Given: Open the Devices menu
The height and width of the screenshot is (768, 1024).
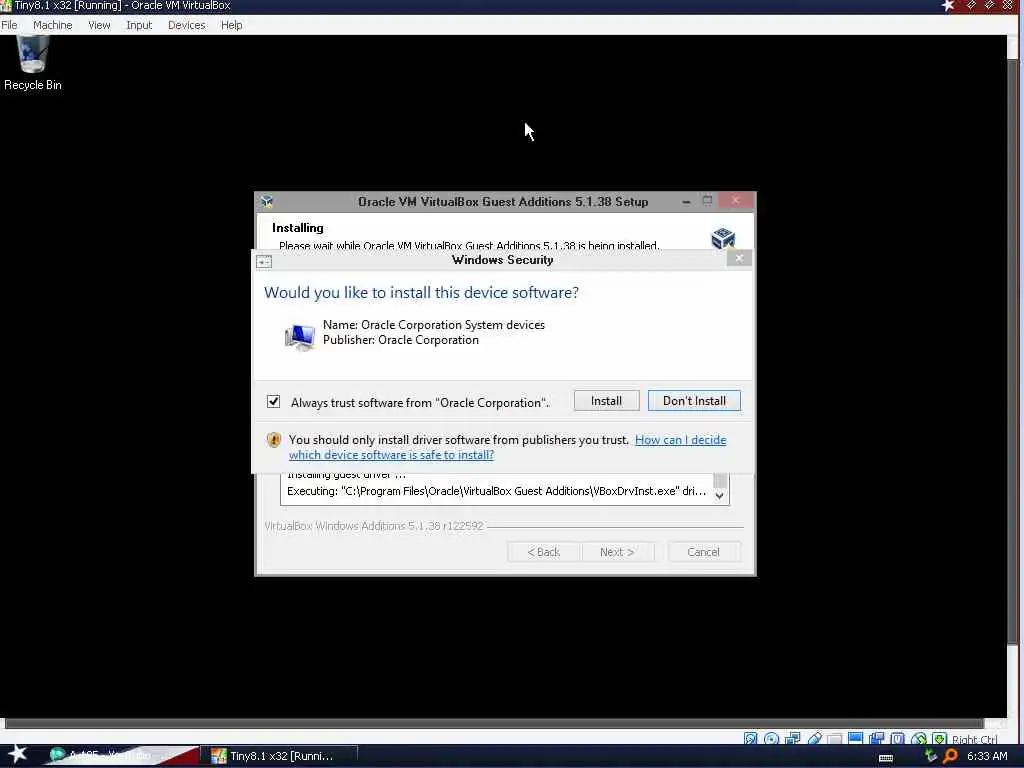Looking at the screenshot, I should [186, 25].
